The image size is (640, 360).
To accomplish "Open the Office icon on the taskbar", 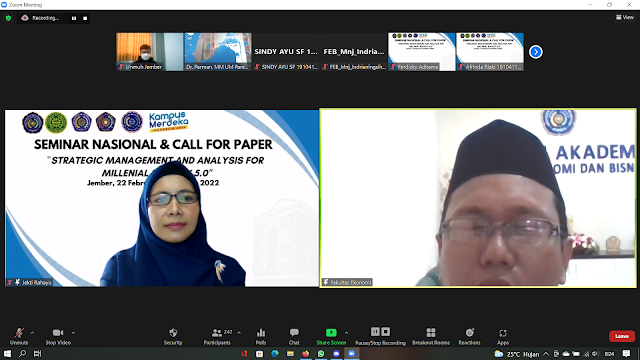I will click(x=244, y=354).
